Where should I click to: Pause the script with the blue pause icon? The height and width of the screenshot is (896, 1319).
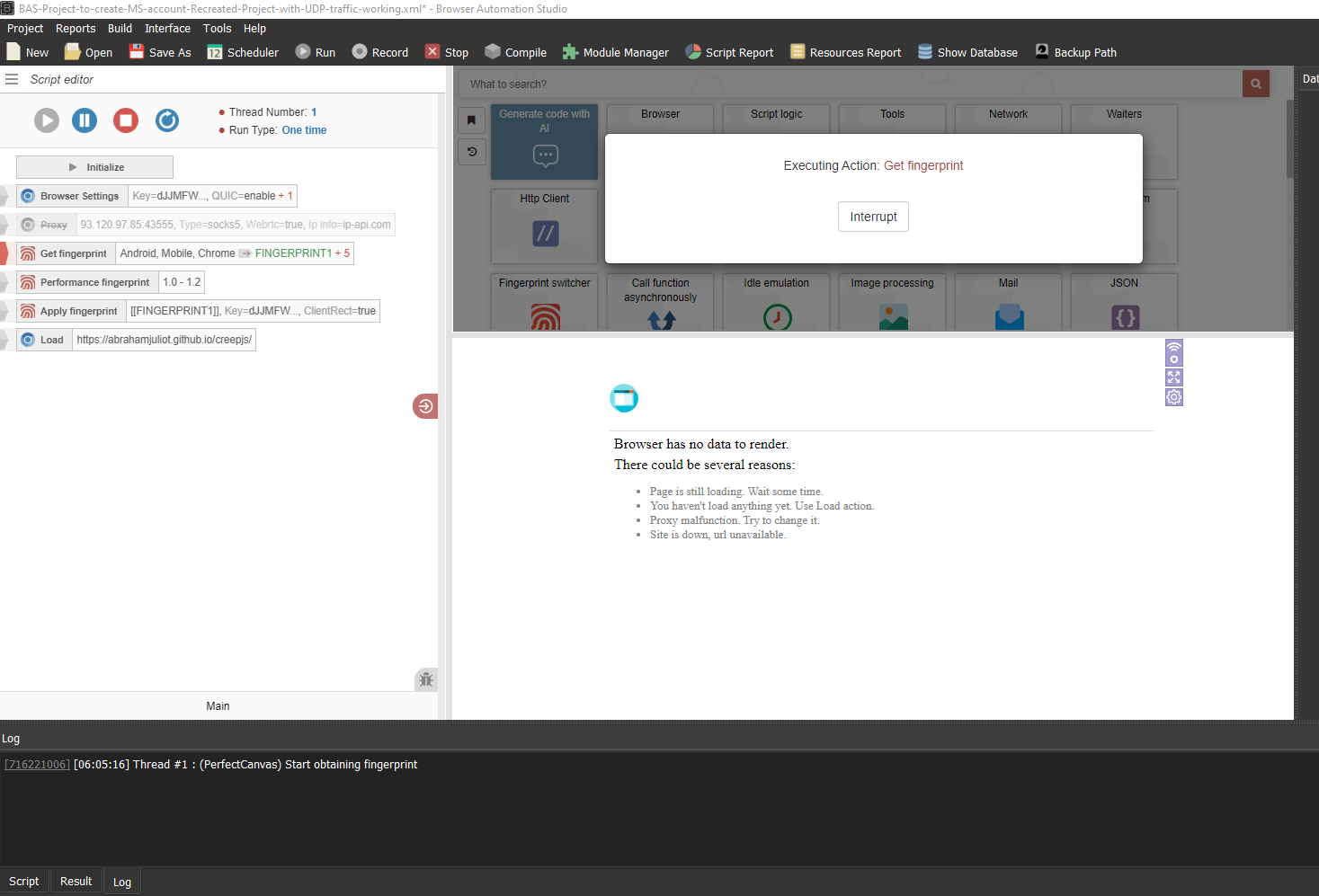[85, 120]
